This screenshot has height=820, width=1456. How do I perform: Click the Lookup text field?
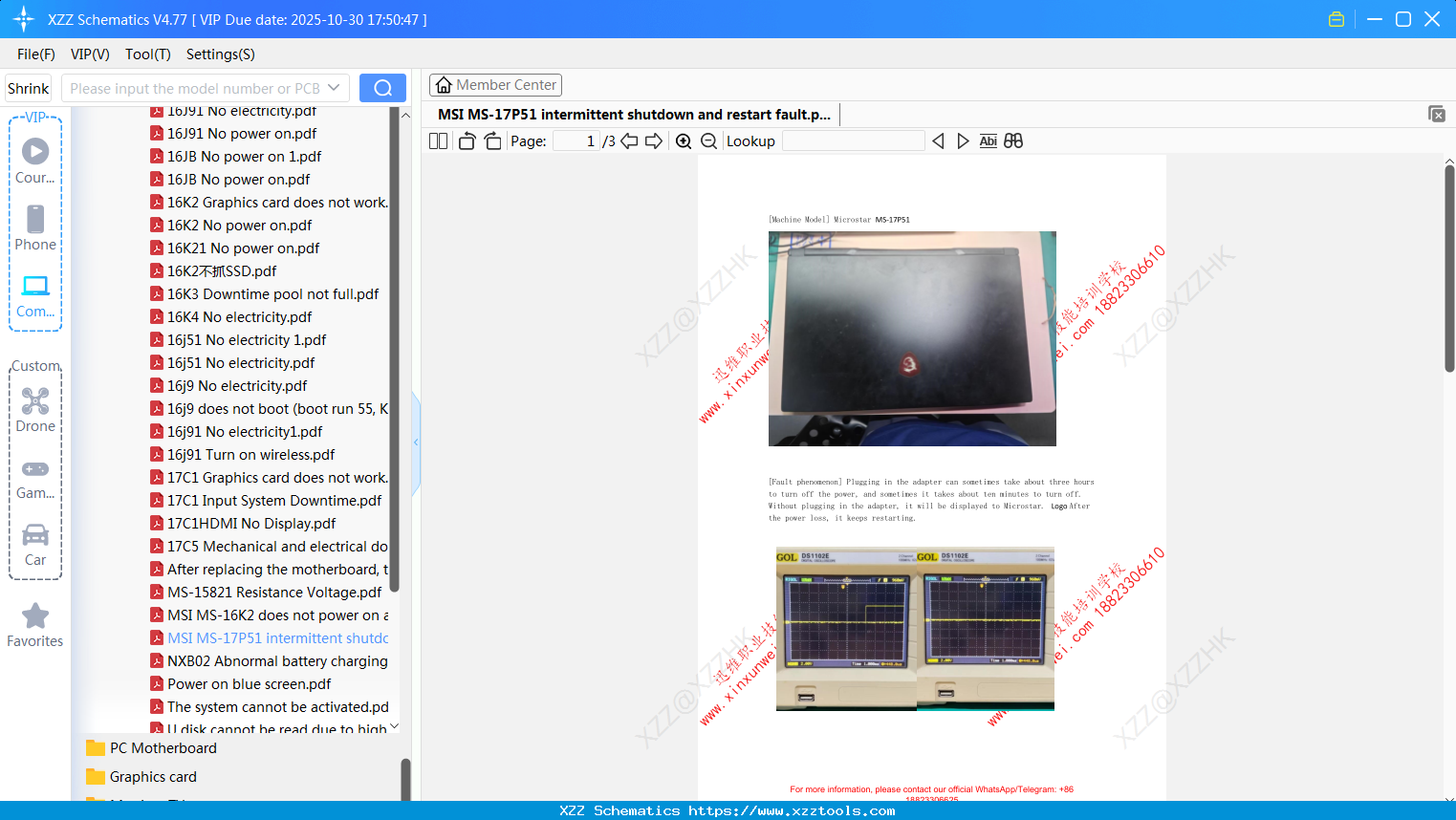tap(854, 141)
